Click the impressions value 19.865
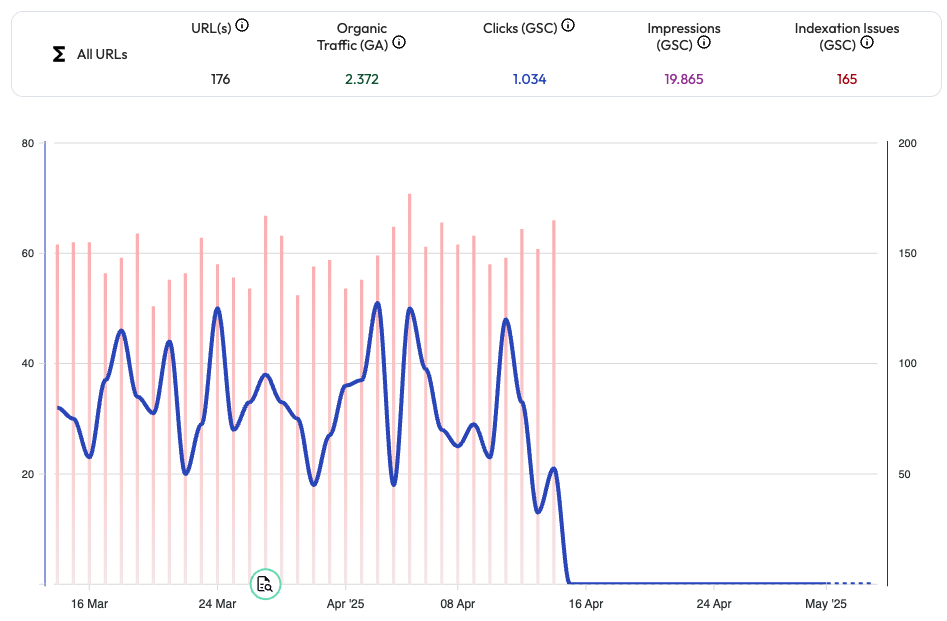The height and width of the screenshot is (621, 947). pyautogui.click(x=684, y=79)
